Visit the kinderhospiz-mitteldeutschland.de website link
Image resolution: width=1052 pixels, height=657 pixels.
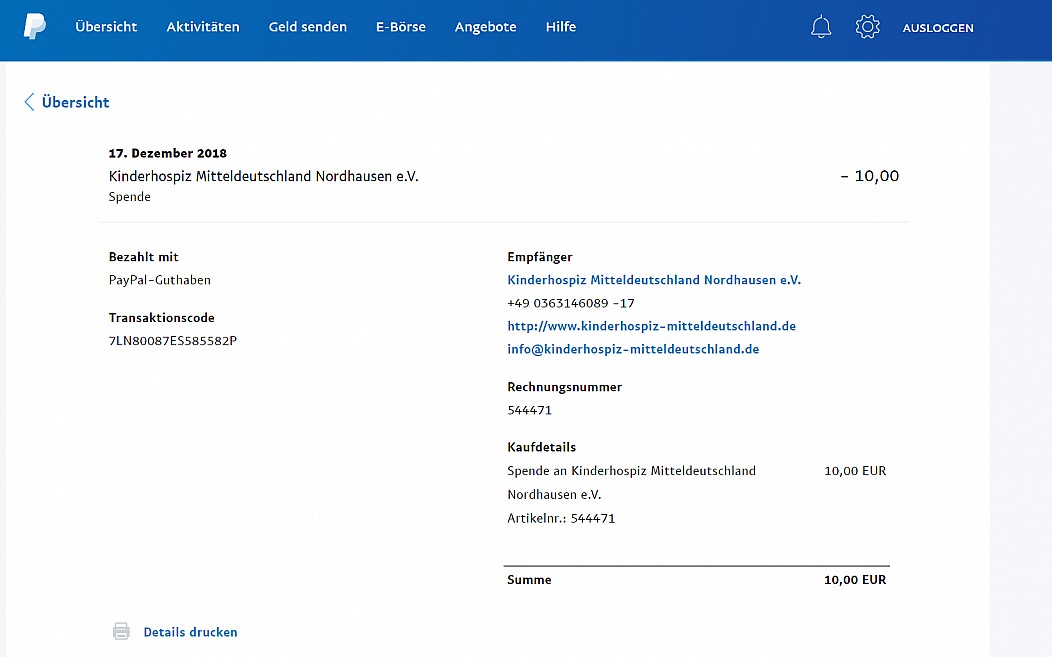(x=651, y=326)
